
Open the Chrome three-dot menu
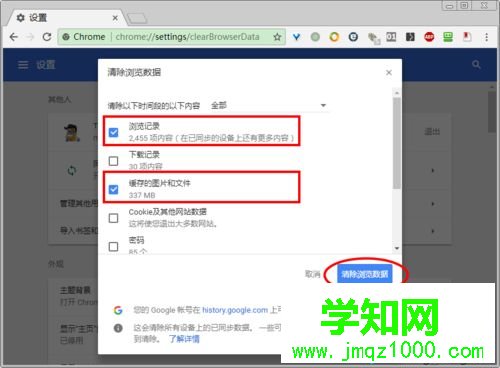tap(486, 37)
